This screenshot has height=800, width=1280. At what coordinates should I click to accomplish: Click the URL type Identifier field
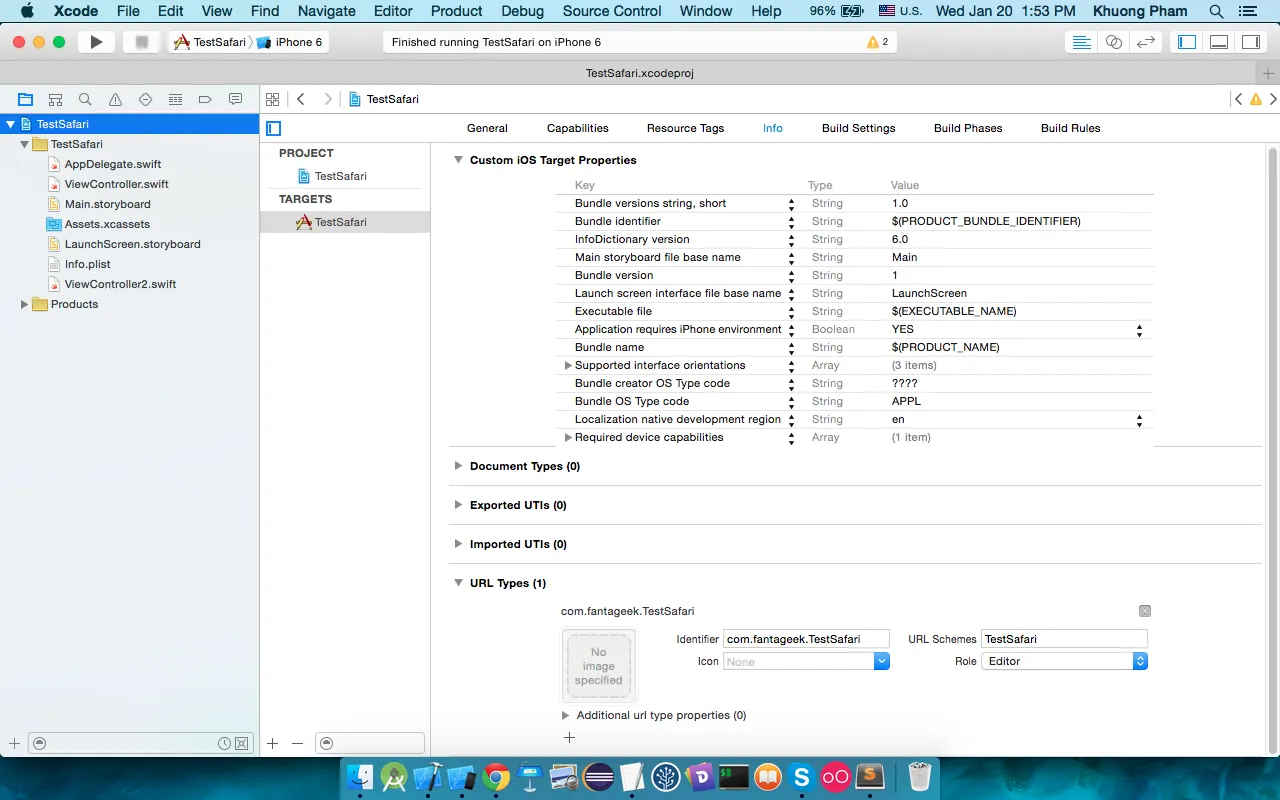806,639
